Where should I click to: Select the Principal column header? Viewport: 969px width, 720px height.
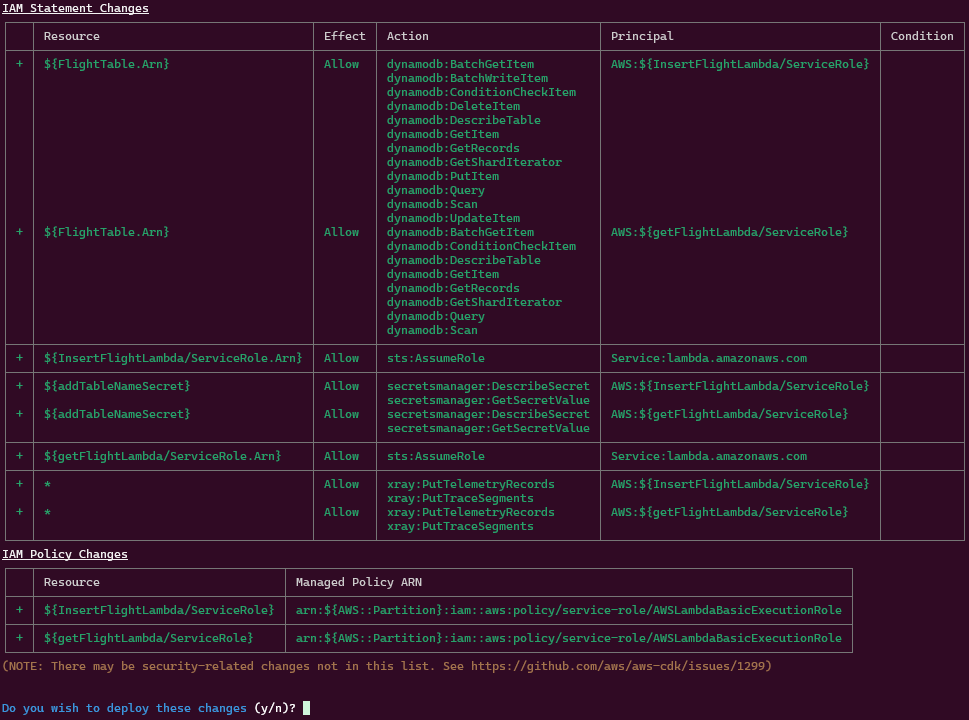(642, 36)
